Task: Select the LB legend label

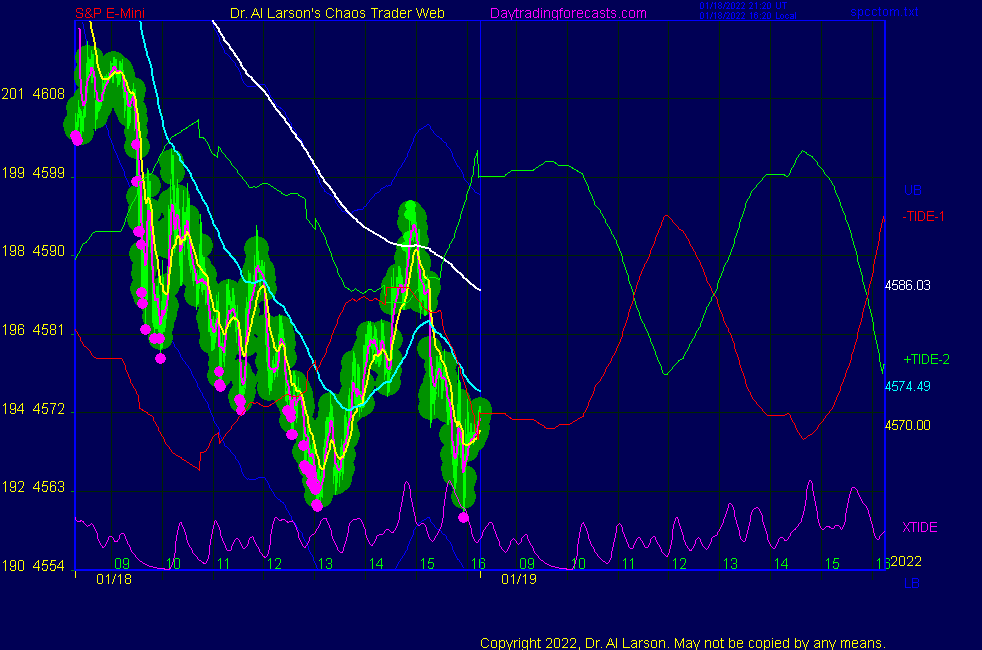Action: pos(912,584)
